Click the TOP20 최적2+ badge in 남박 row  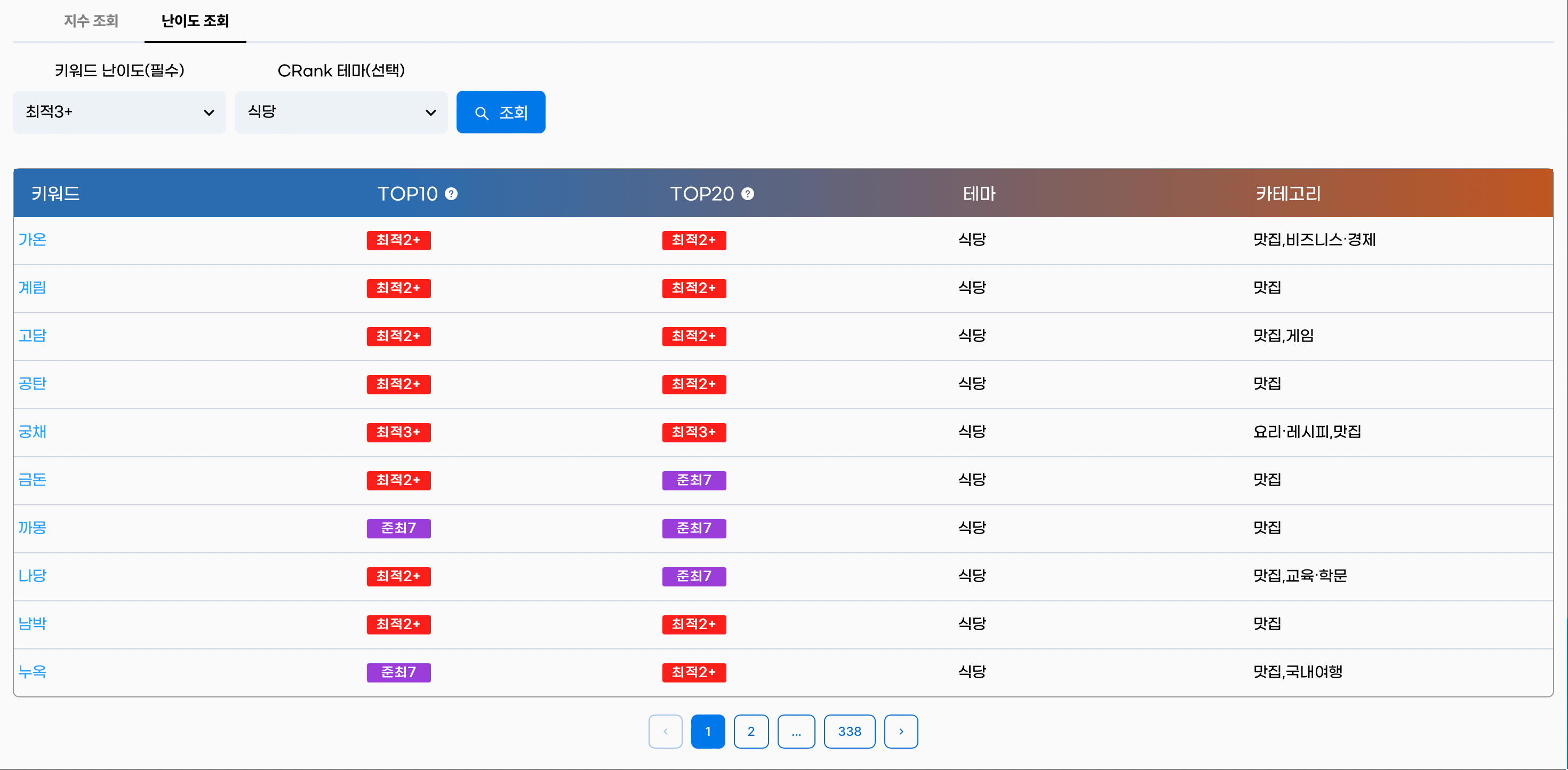[x=694, y=624]
